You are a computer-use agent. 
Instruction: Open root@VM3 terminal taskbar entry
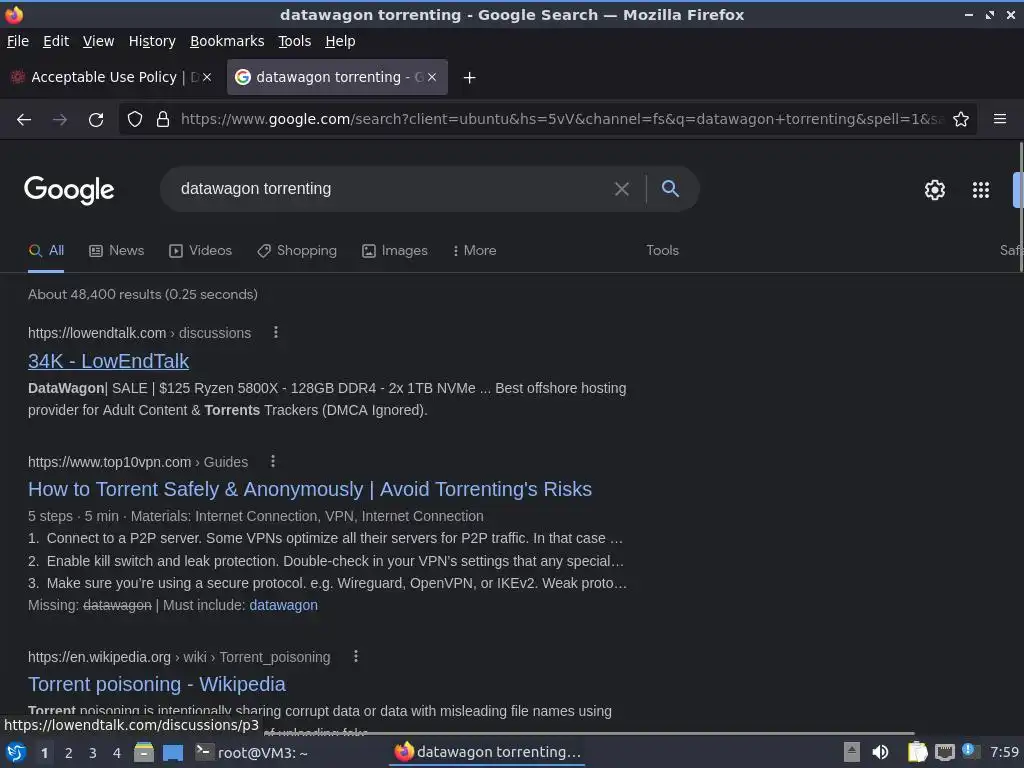point(253,752)
